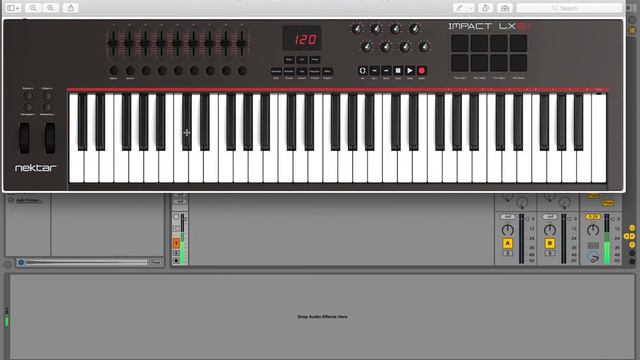Toggle the browser preview headphone button in Ableton
This screenshot has height=360, width=640.
tap(21, 262)
